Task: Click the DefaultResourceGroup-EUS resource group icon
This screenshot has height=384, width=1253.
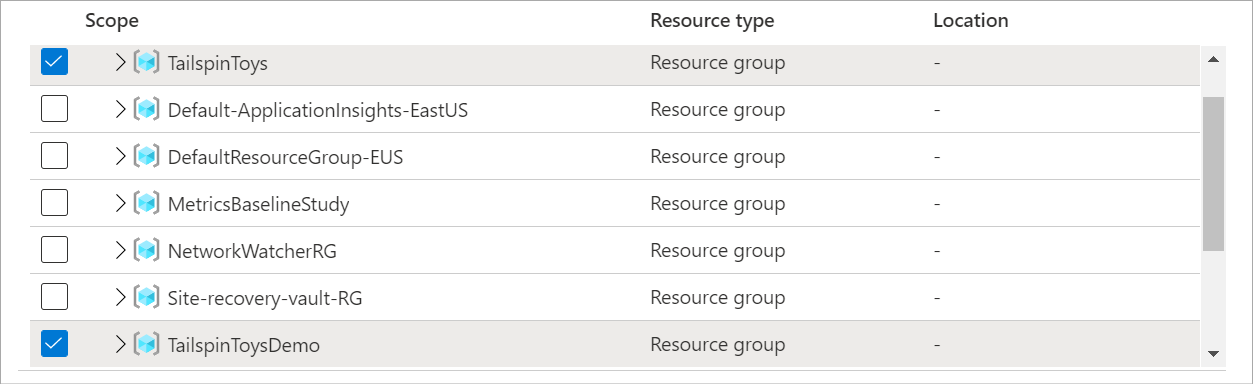Action: coord(147,157)
